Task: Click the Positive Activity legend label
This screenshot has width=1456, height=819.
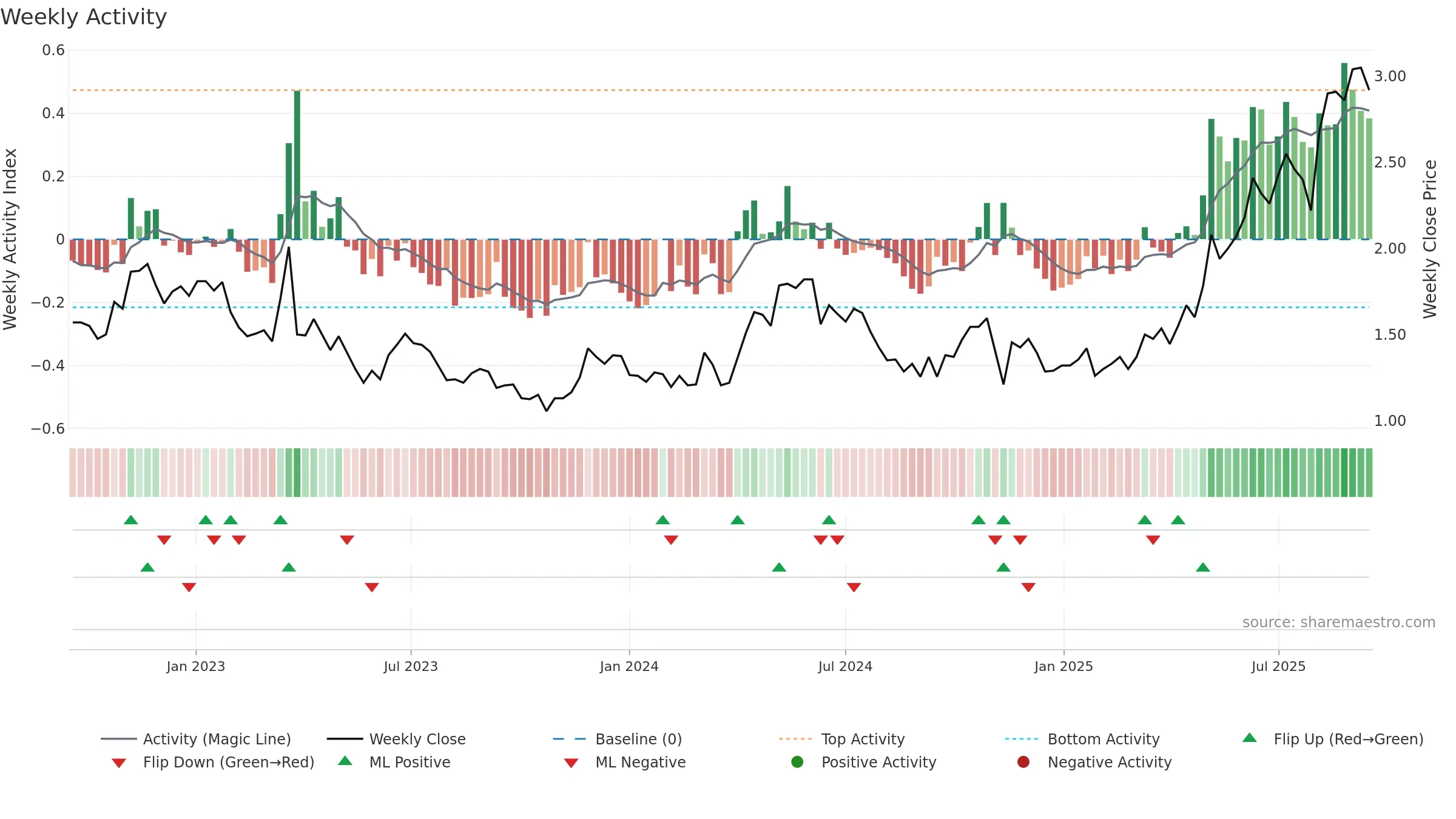Action: 879,762
